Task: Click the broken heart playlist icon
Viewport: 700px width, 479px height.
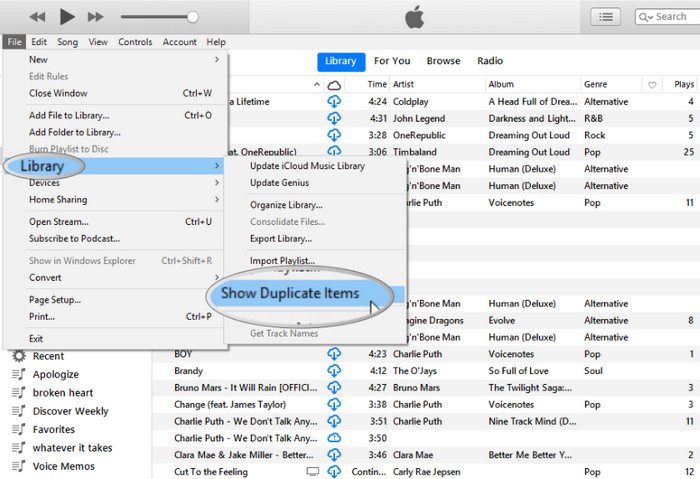Action: click(x=18, y=392)
